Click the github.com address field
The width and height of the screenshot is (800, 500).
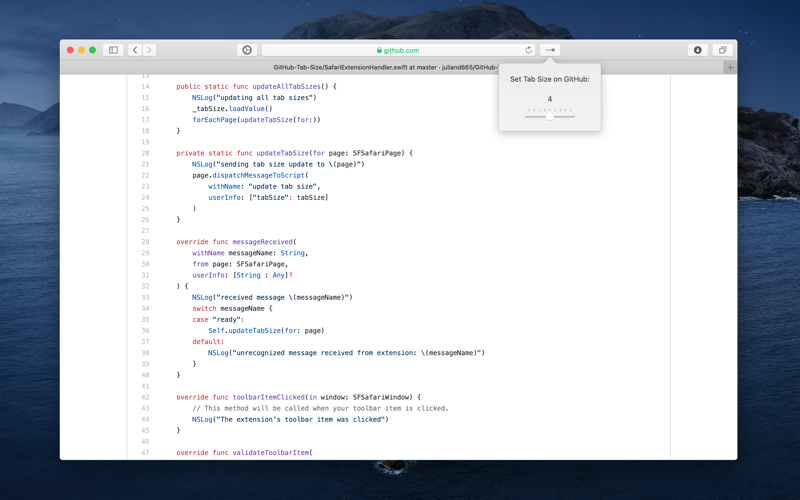click(398, 50)
